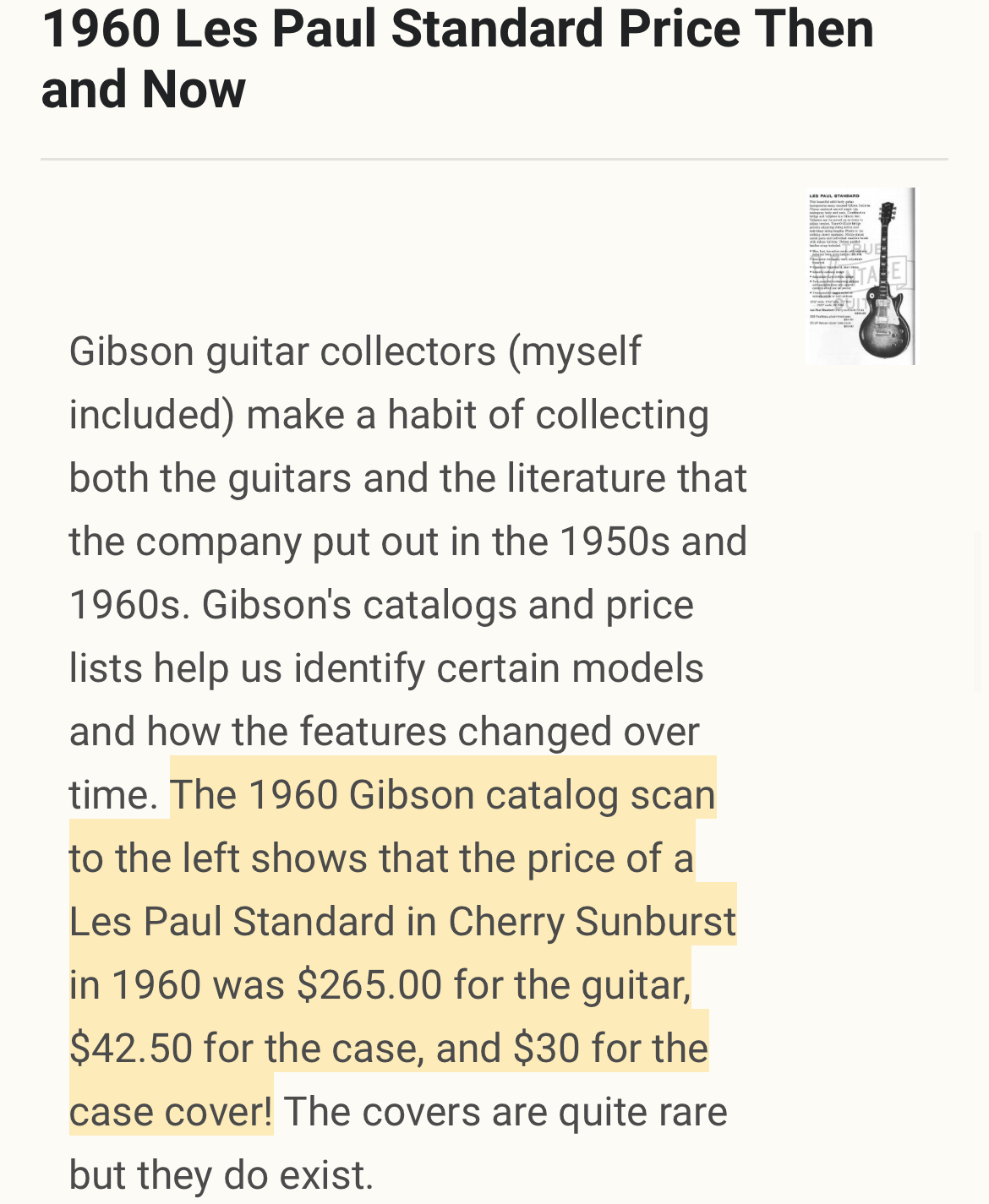Click "Gibson guitar collectors" at the paragraph start
Image resolution: width=989 pixels, height=1204 pixels.
[282, 351]
